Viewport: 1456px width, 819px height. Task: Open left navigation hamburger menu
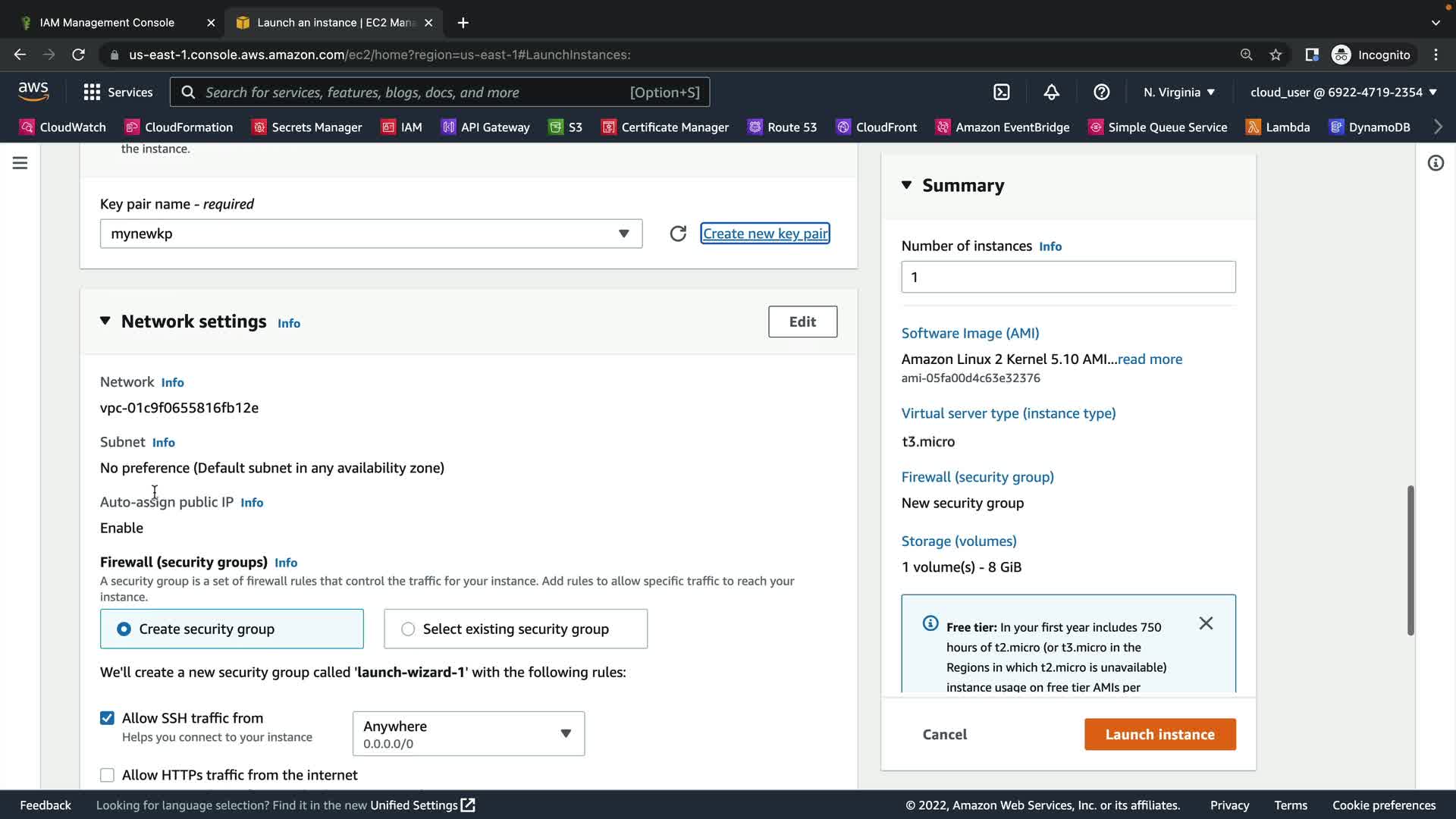[x=20, y=163]
